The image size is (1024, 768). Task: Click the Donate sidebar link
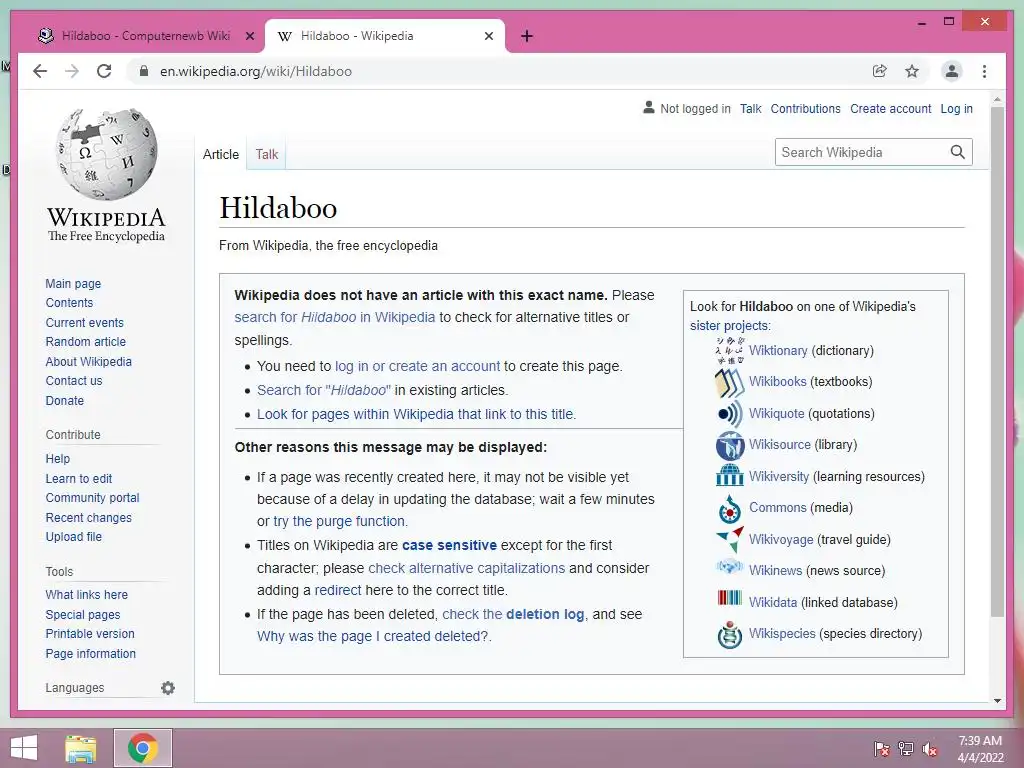(x=65, y=400)
